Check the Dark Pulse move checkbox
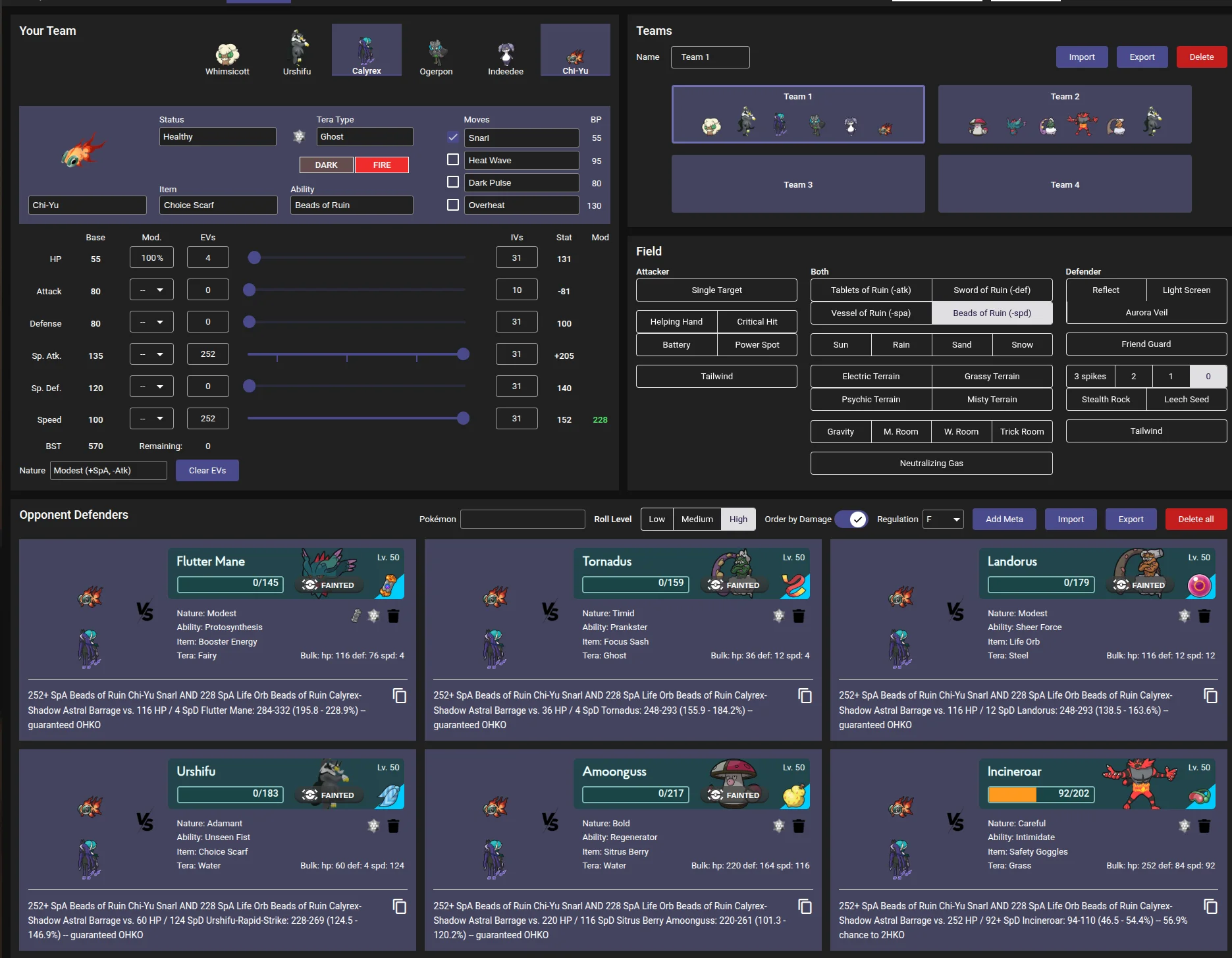 click(453, 182)
